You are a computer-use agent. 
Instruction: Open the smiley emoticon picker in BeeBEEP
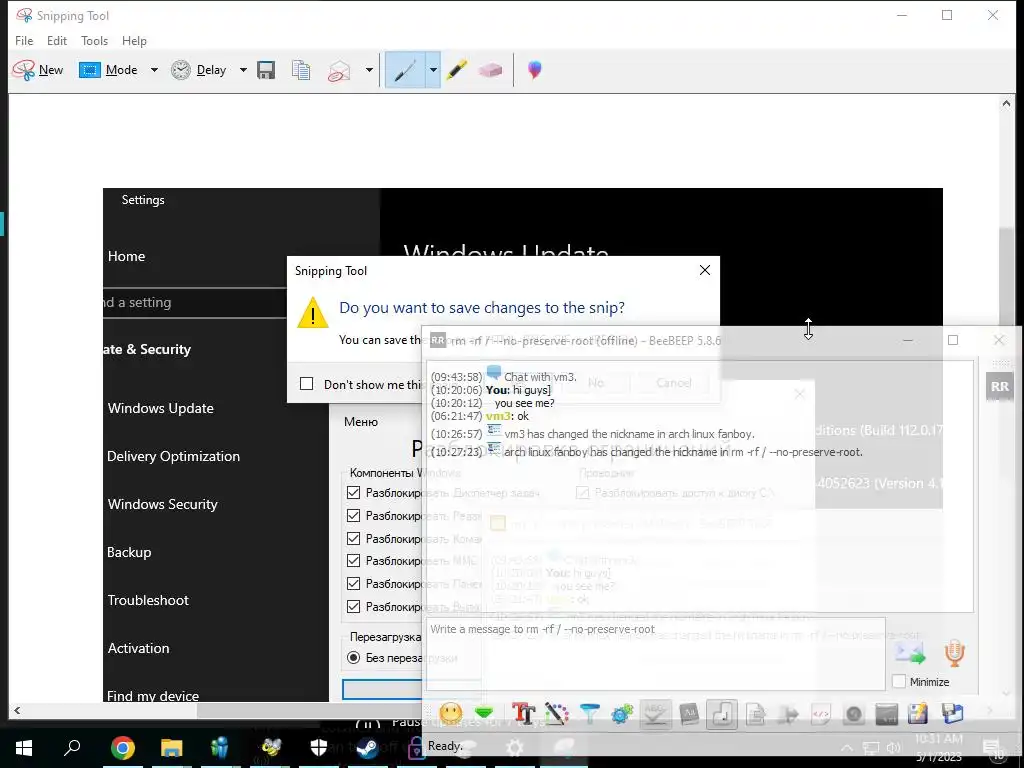tap(451, 714)
